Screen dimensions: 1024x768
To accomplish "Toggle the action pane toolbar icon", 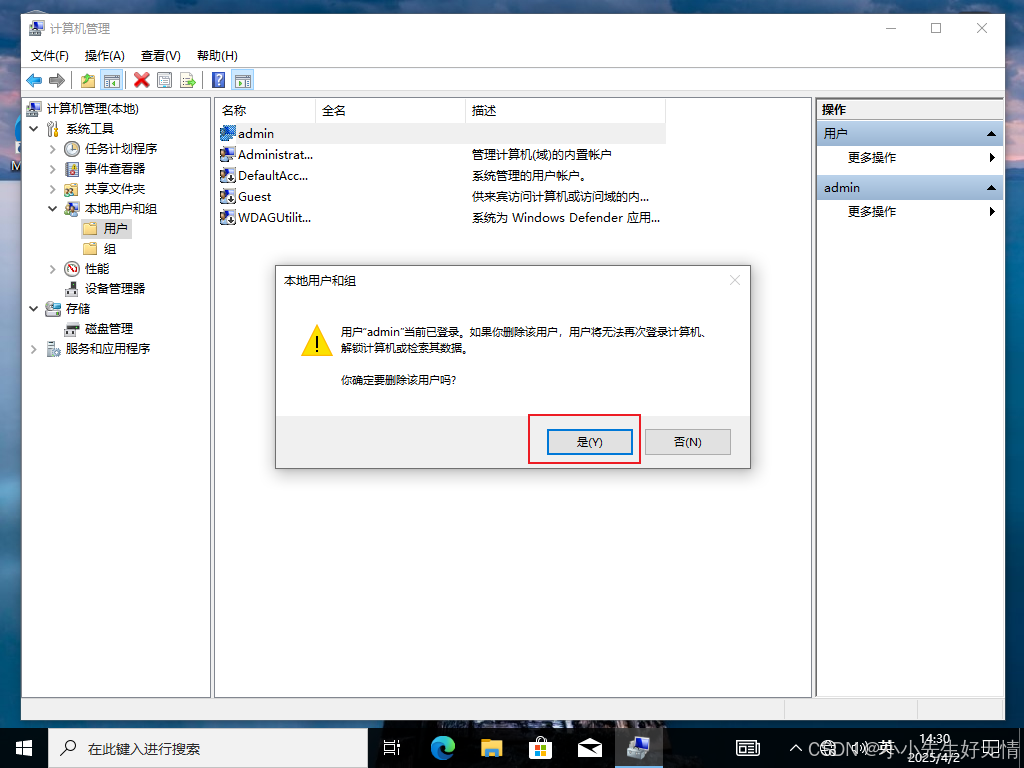I will (x=242, y=80).
